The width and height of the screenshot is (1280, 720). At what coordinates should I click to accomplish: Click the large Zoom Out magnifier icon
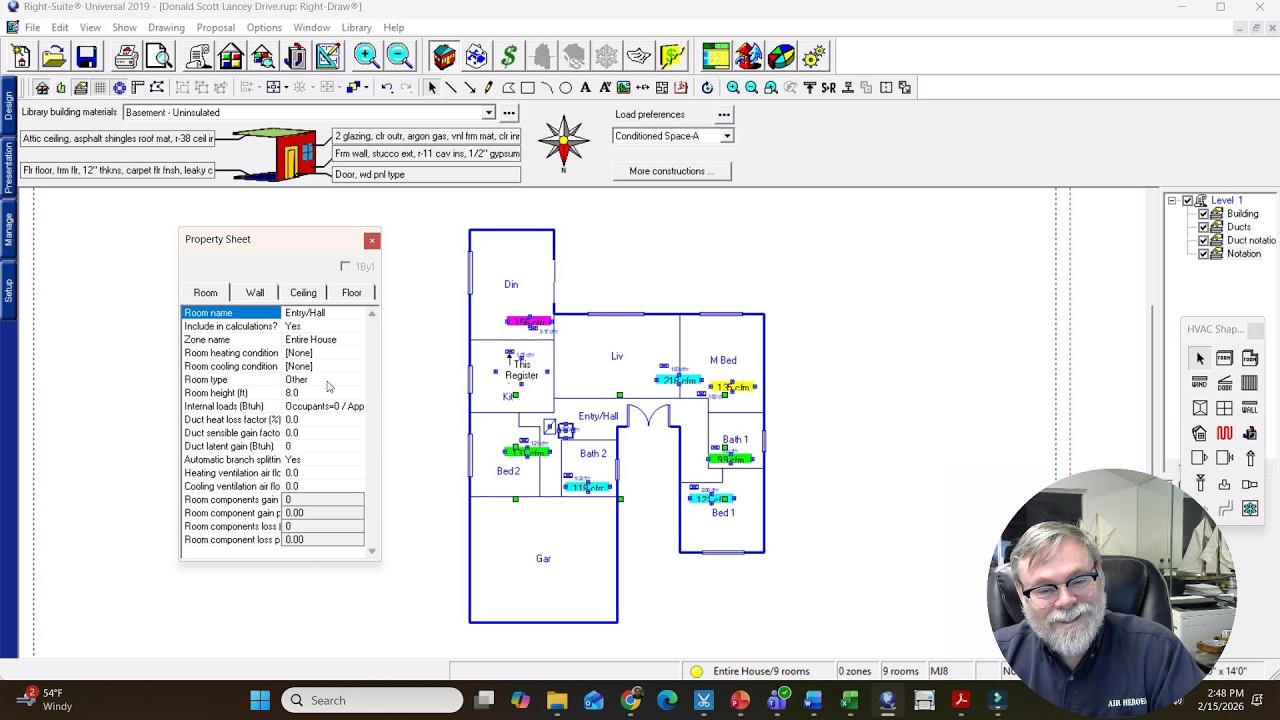pos(399,56)
